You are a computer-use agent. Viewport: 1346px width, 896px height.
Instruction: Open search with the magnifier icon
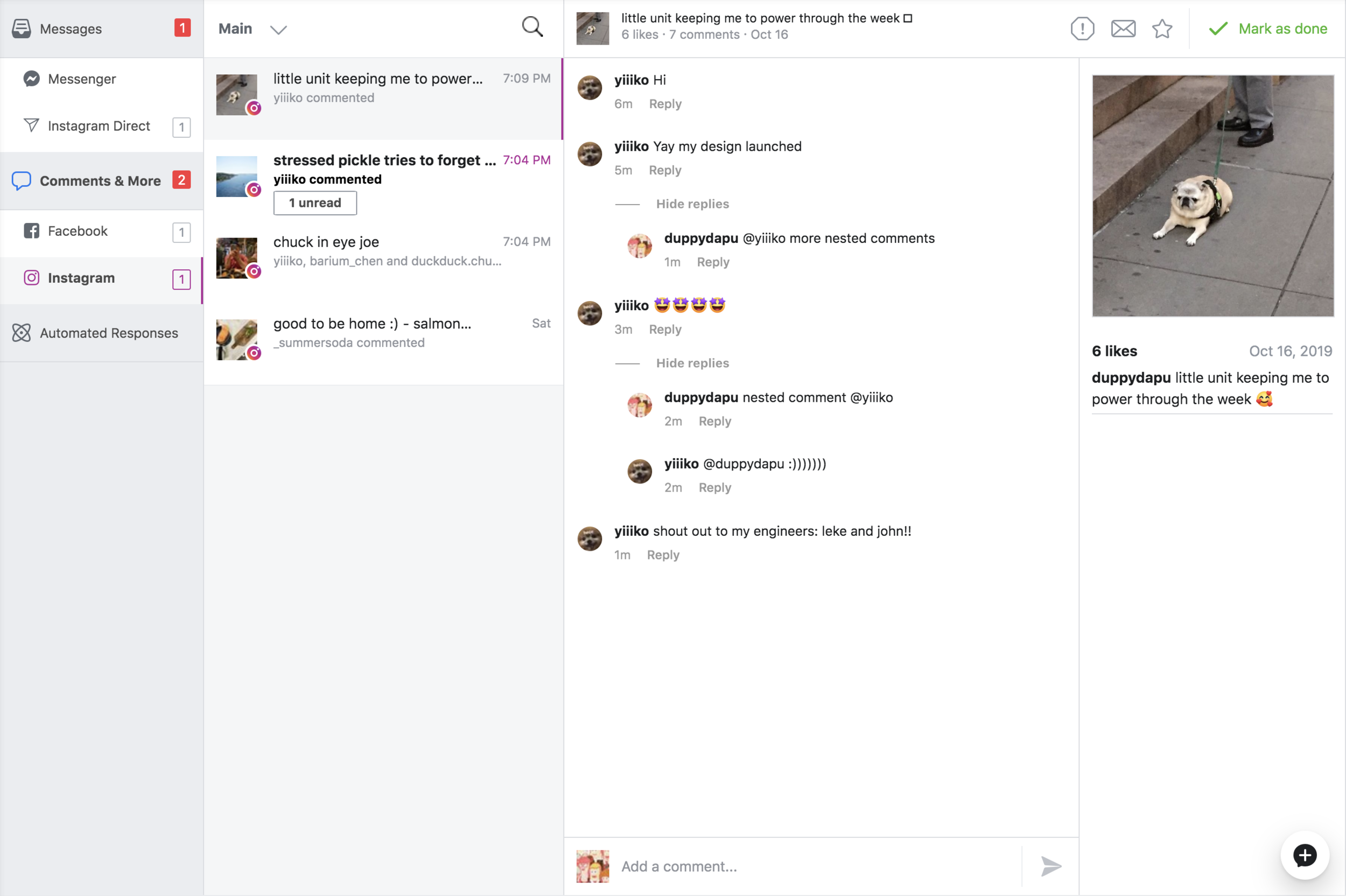pos(532,27)
